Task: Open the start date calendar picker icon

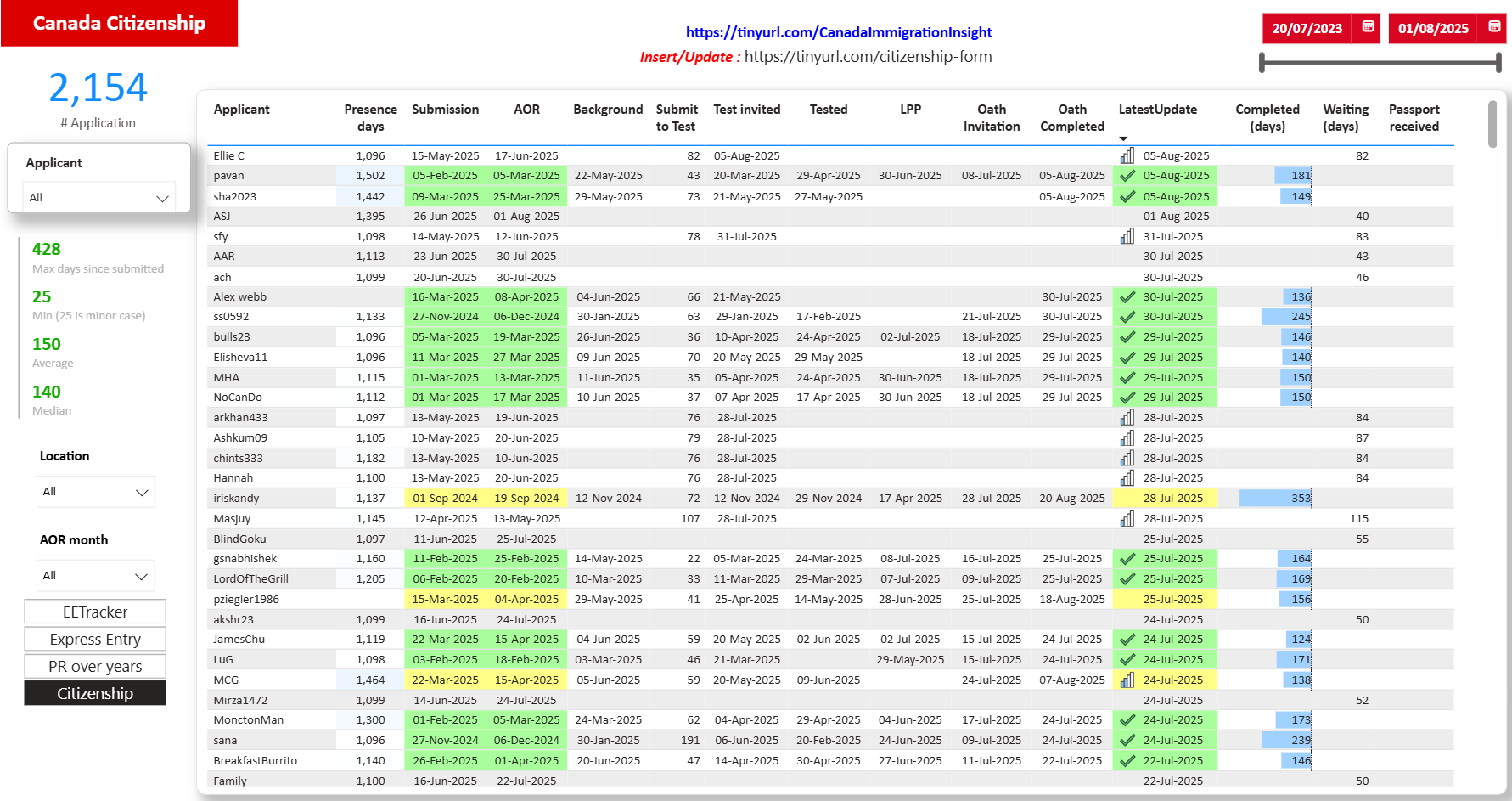Action: pos(1368,27)
